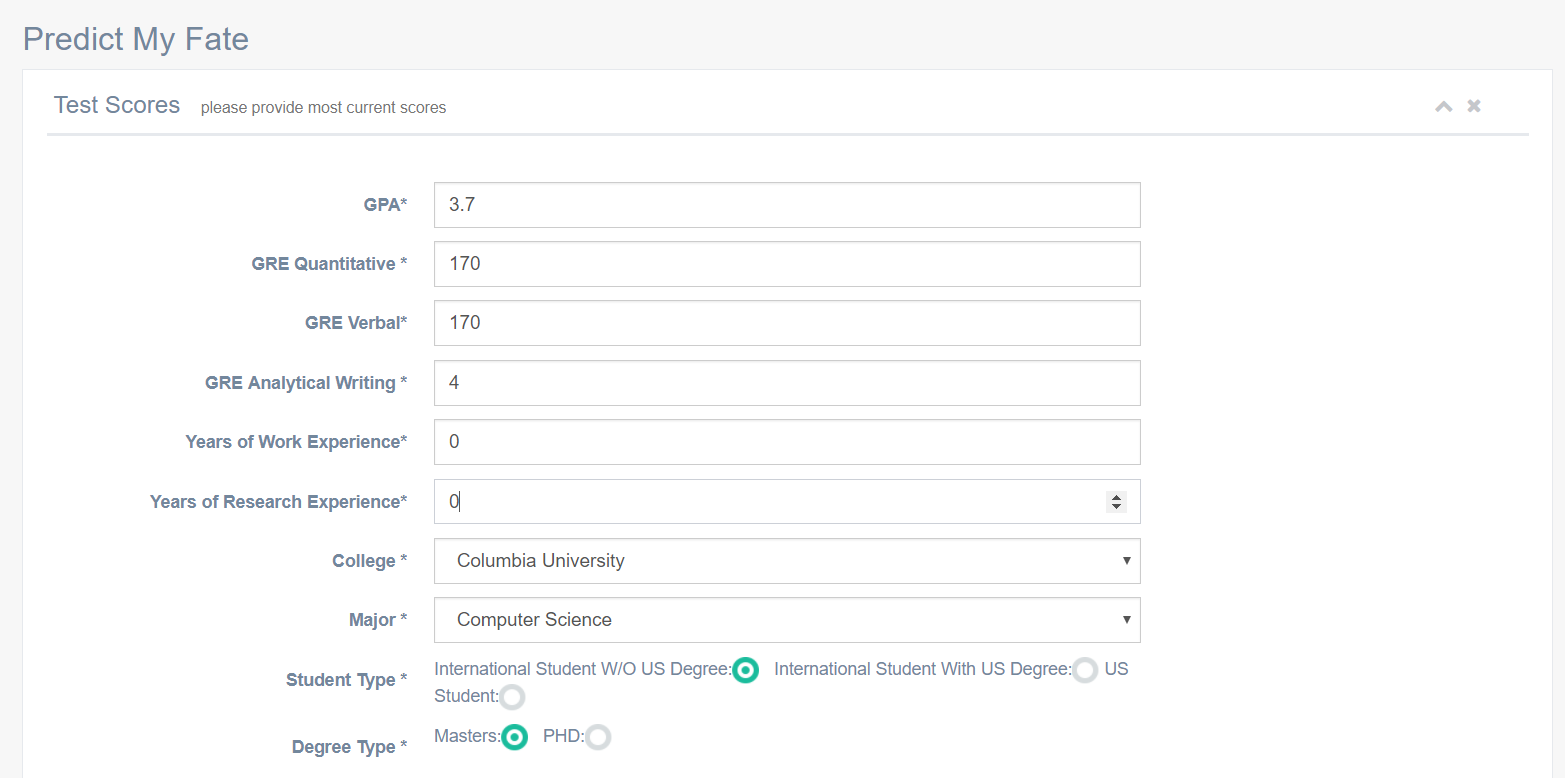Select PHD degree type

[598, 737]
